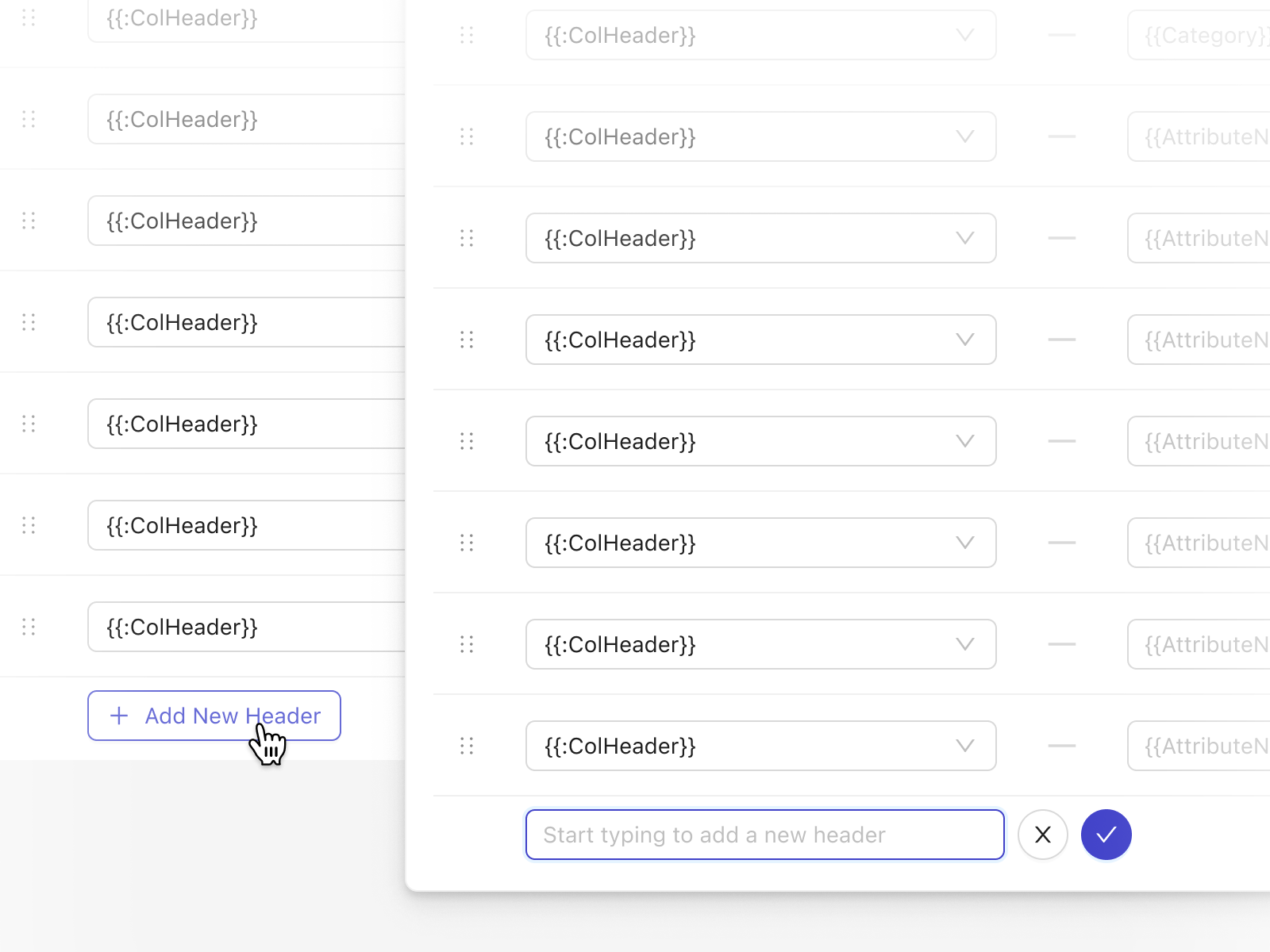Click the 'Start typing to add a new header' field
The height and width of the screenshot is (952, 1270).
(x=764, y=835)
